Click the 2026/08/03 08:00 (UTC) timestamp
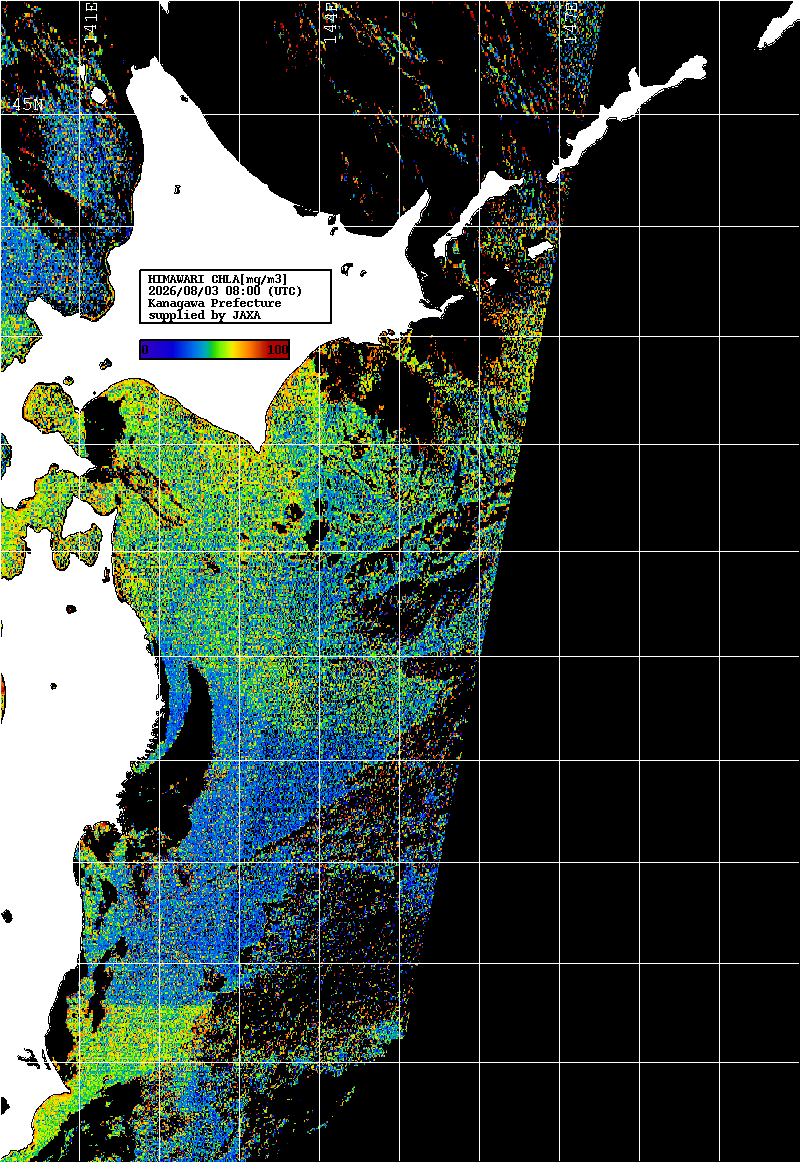The height and width of the screenshot is (1162, 800). pyautogui.click(x=225, y=290)
